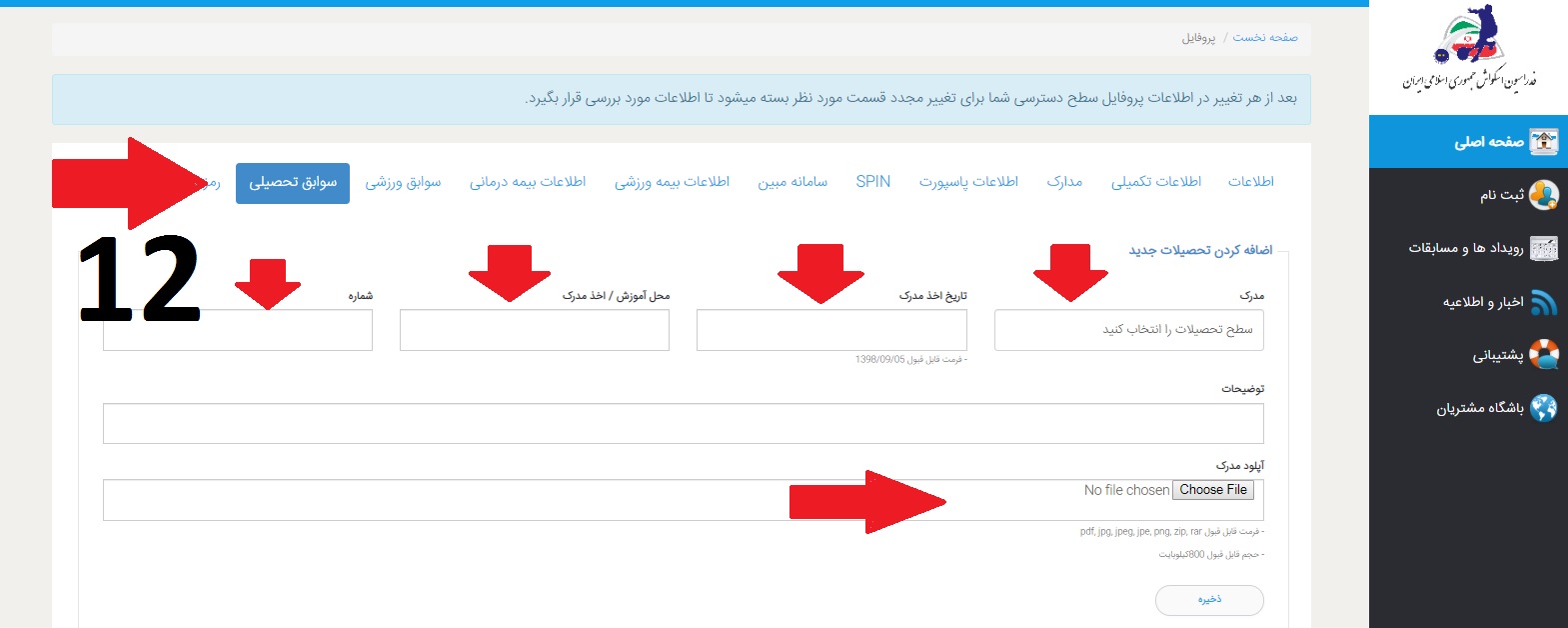Viewport: 1568px width, 628px height.
Task: Open the مدارک documents tab
Action: 1064,182
